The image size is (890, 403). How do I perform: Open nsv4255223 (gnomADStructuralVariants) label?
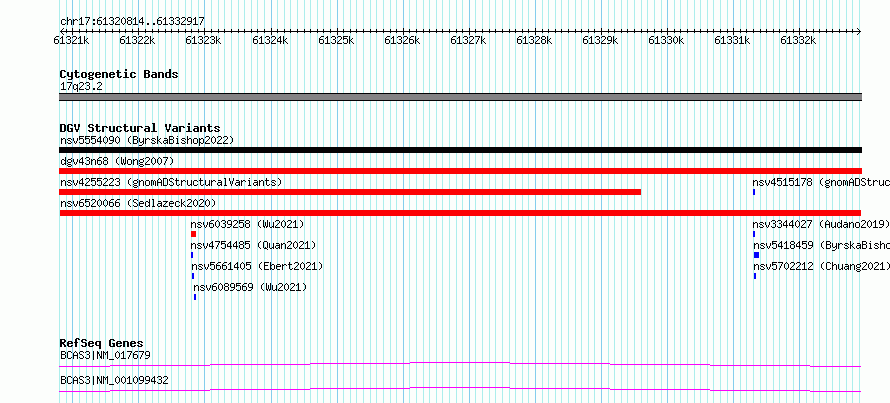pyautogui.click(x=171, y=182)
